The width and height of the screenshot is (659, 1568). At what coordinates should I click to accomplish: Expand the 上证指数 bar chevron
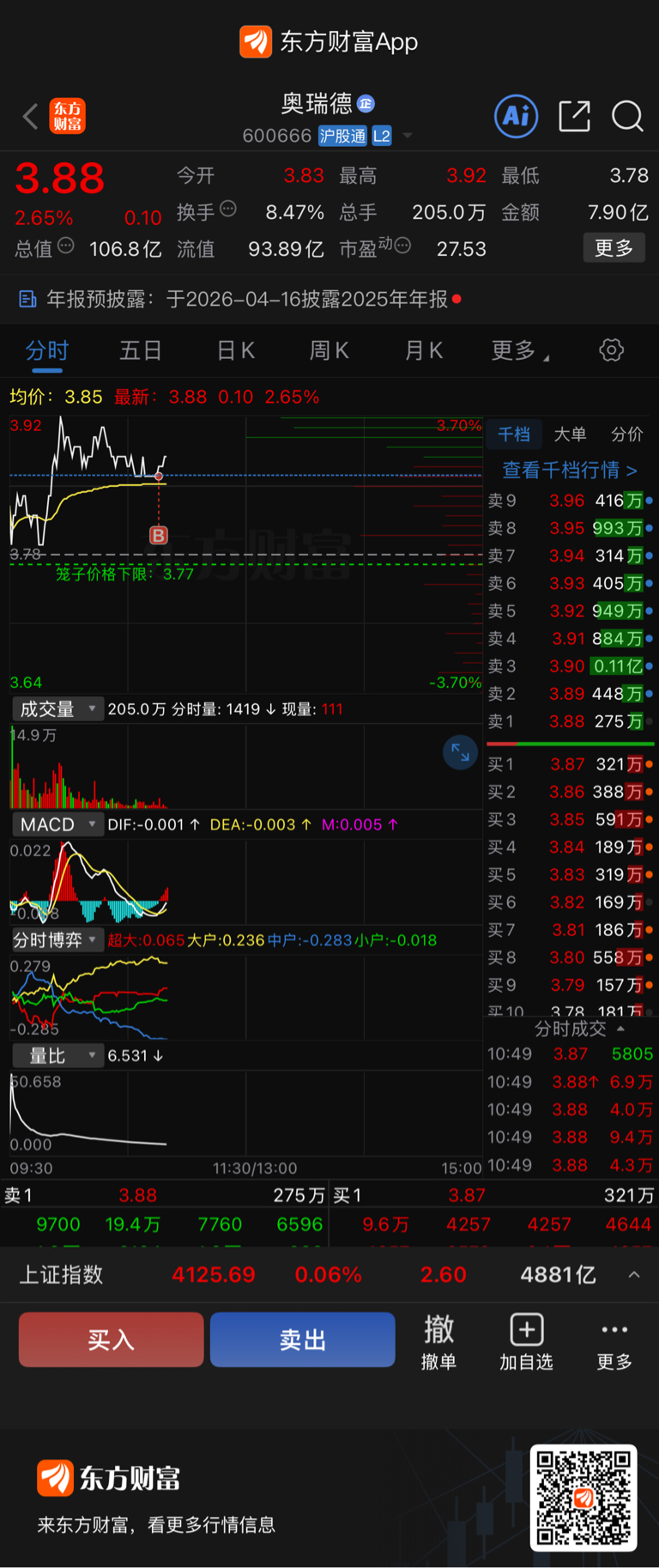pyautogui.click(x=634, y=1274)
